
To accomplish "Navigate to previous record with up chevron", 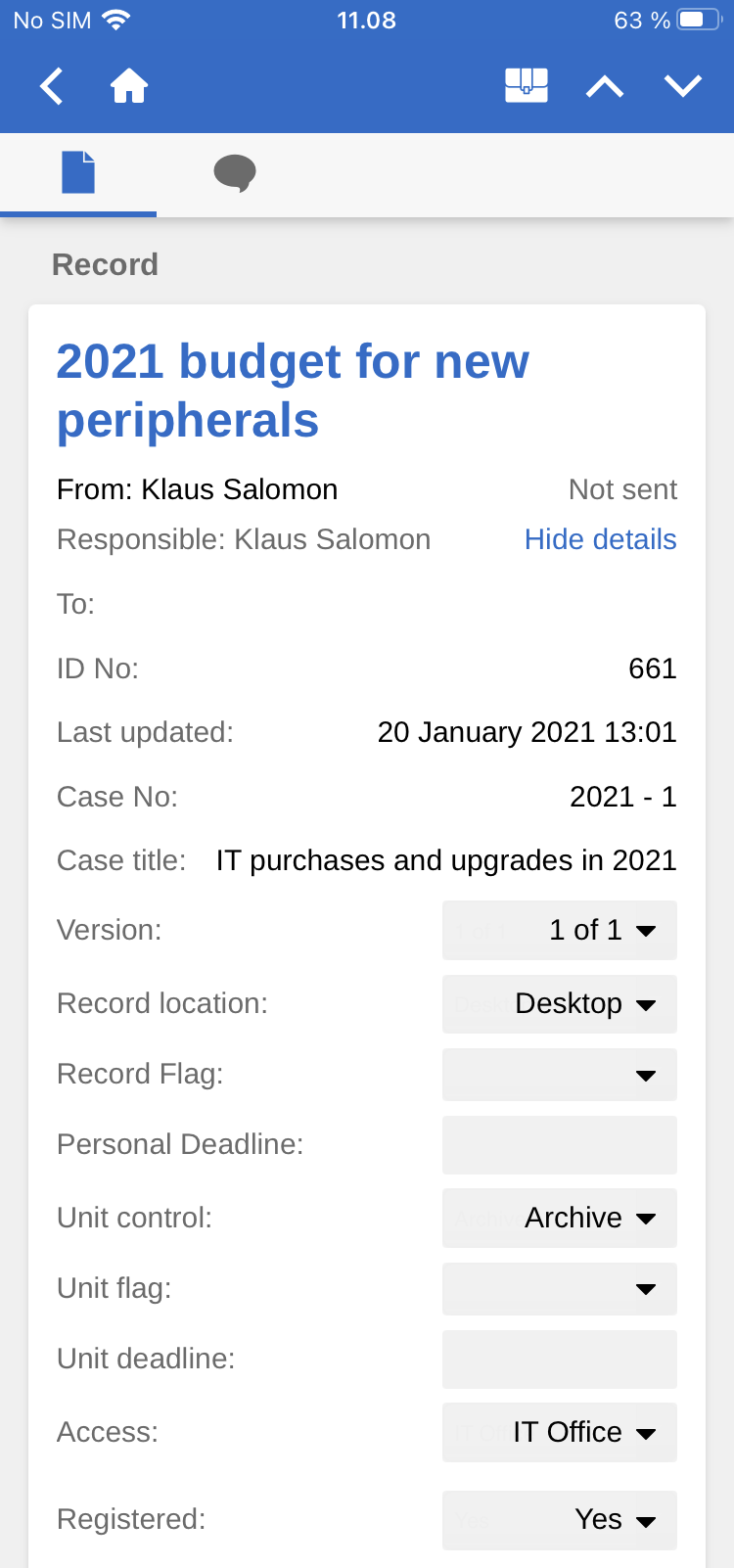I will [x=605, y=87].
